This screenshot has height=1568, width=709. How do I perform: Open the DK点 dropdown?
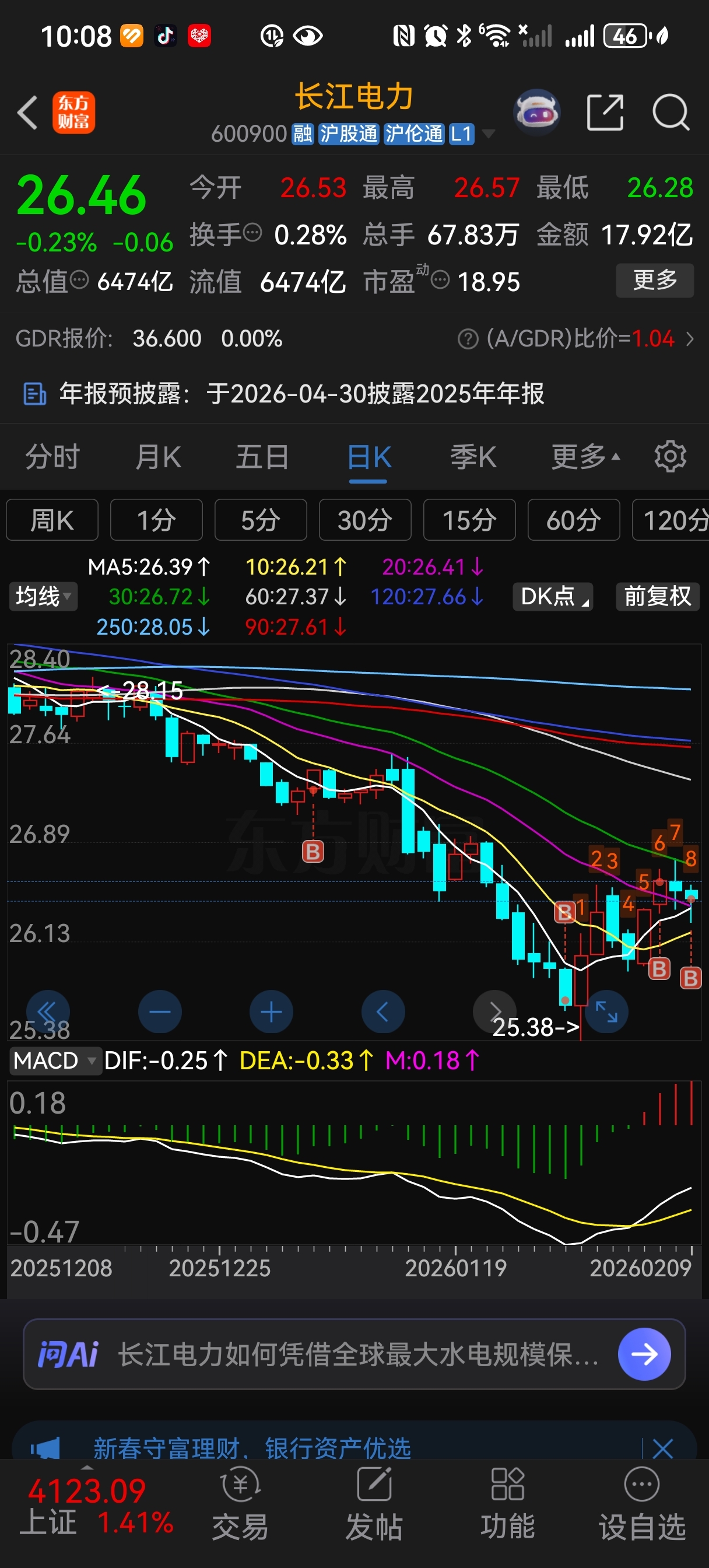[553, 597]
